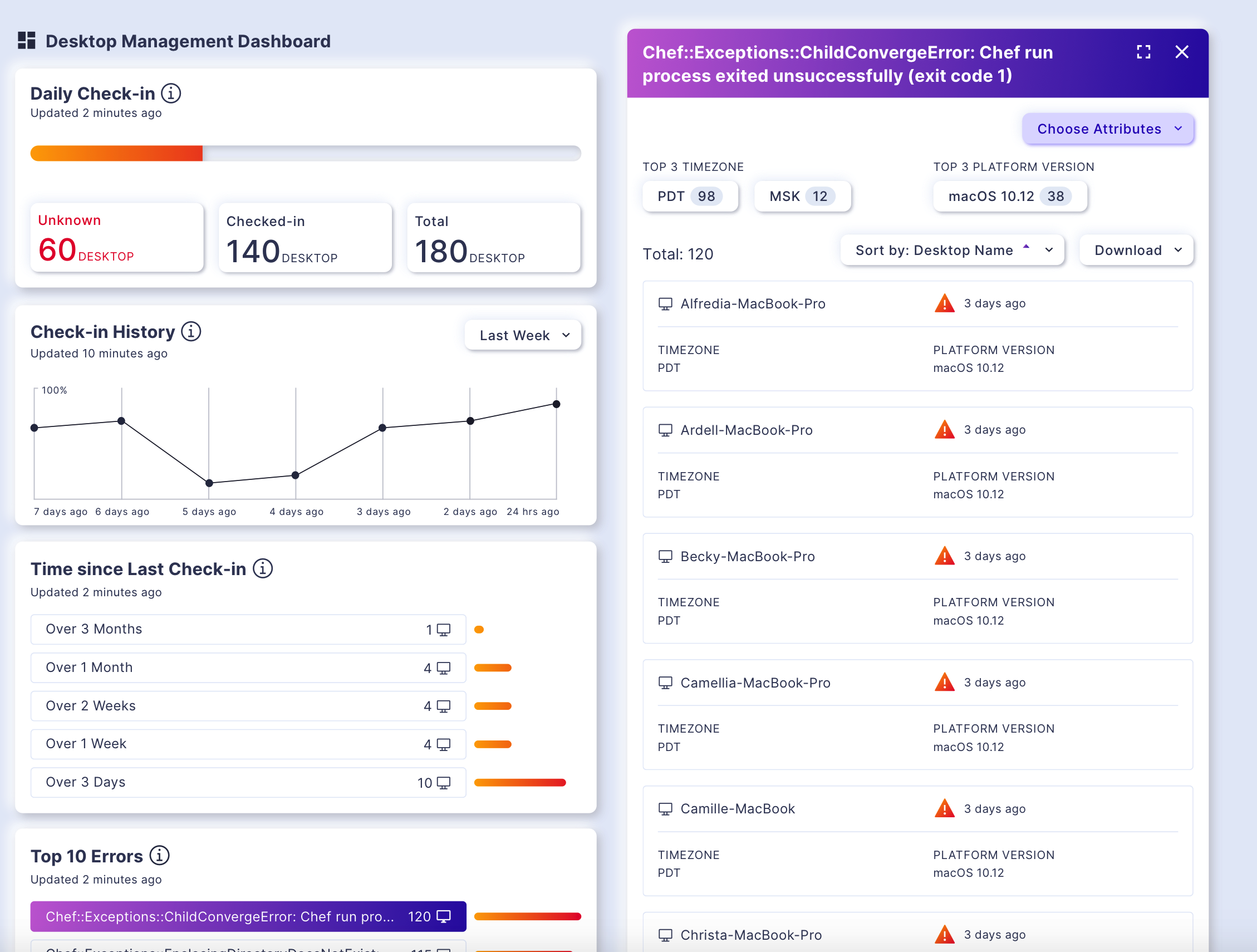Select the PDT 98 timezone chip

click(x=689, y=197)
